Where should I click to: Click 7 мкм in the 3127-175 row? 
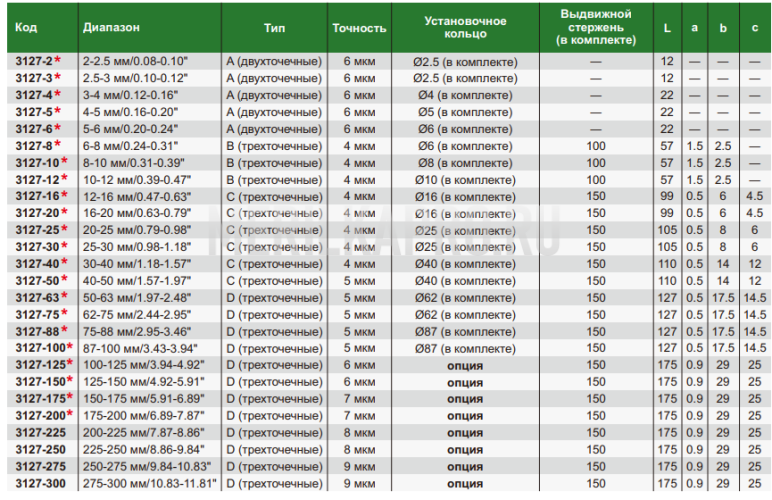[x=359, y=399]
